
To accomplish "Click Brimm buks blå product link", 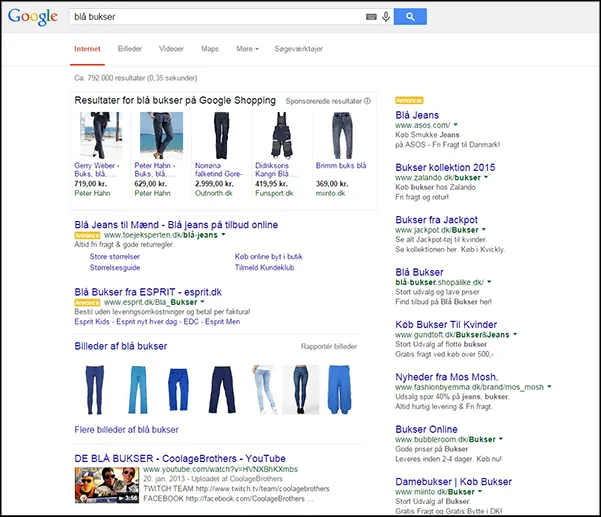I will [x=341, y=166].
